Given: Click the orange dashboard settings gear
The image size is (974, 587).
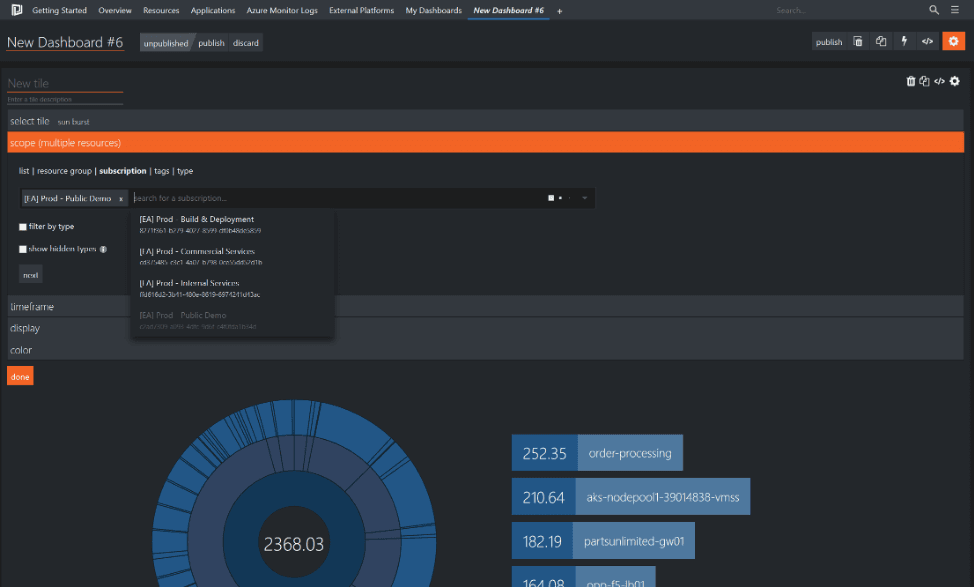Looking at the screenshot, I should 954,42.
